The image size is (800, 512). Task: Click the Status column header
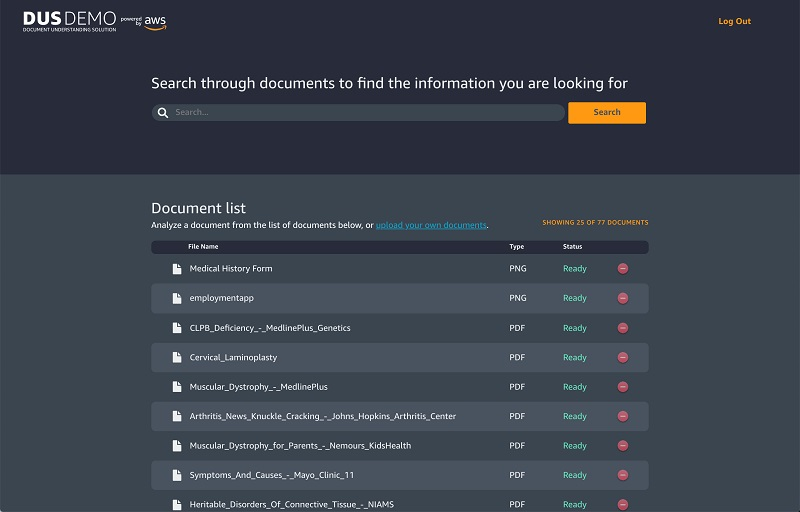(x=572, y=247)
